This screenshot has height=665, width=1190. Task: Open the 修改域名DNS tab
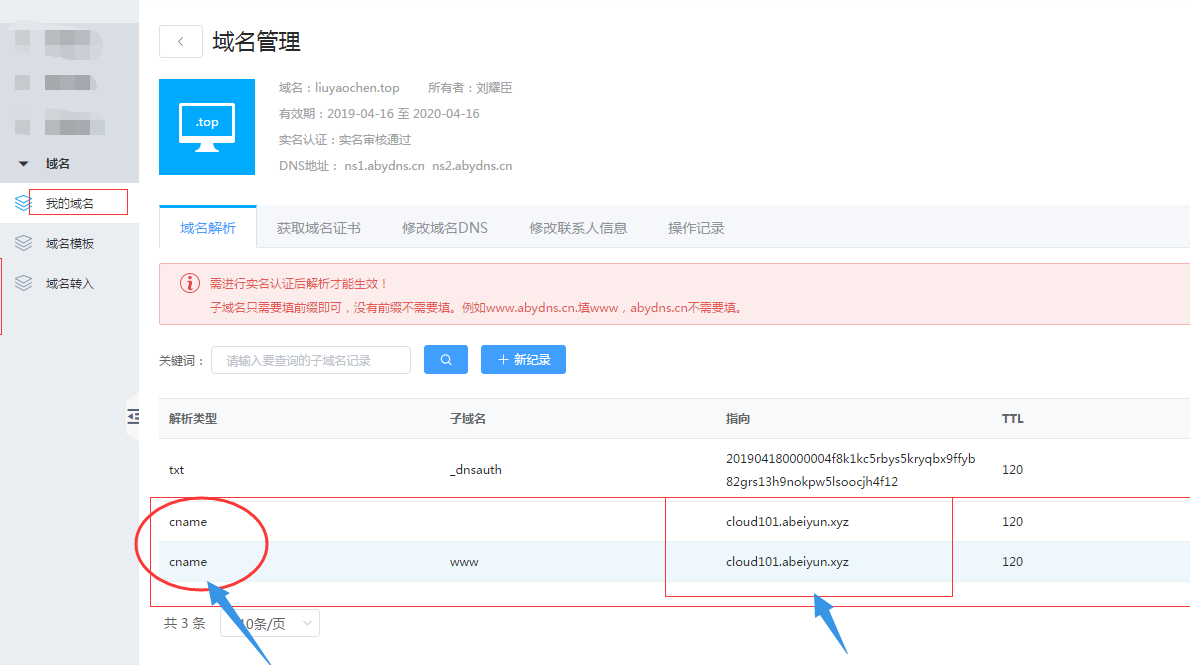coord(444,228)
